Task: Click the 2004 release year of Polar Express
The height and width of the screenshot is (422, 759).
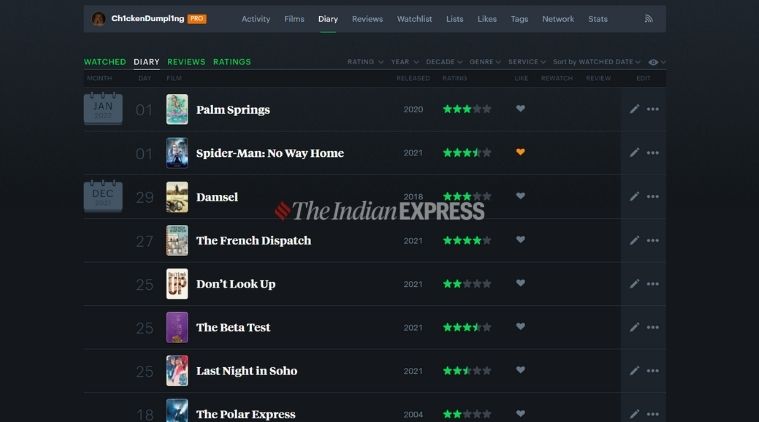Action: (413, 415)
